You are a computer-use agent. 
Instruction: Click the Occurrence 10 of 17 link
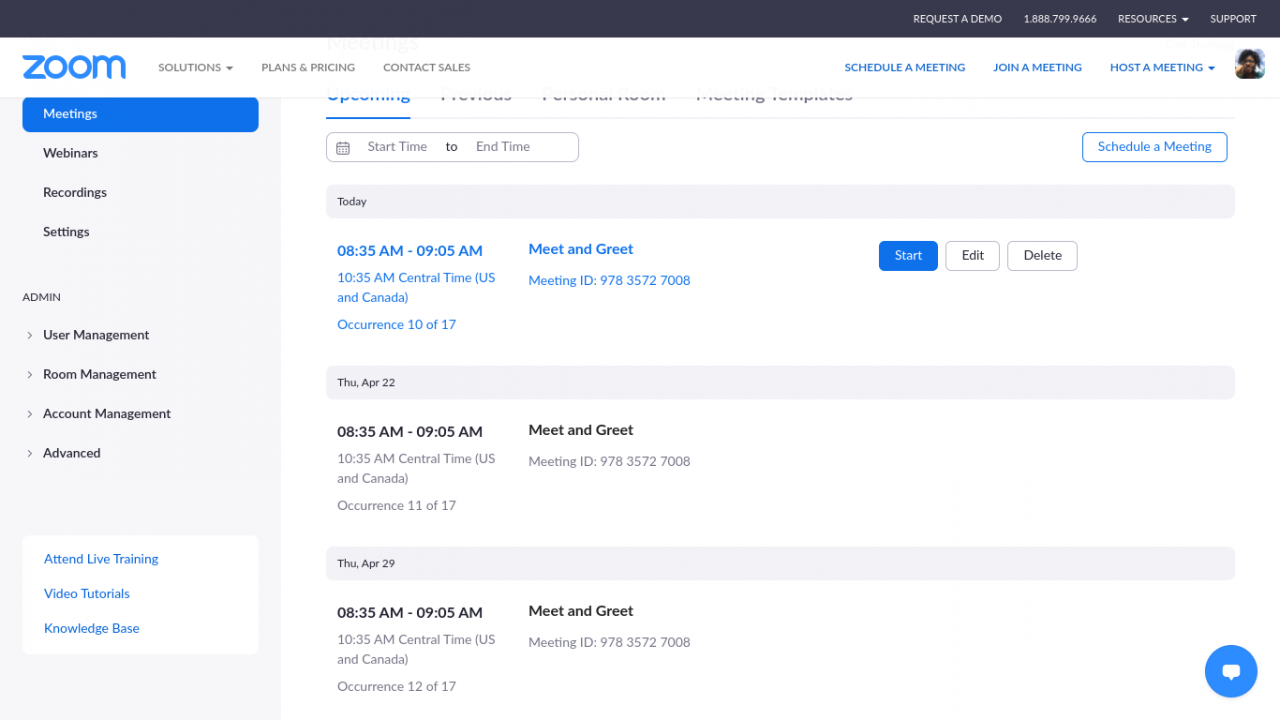pos(396,325)
